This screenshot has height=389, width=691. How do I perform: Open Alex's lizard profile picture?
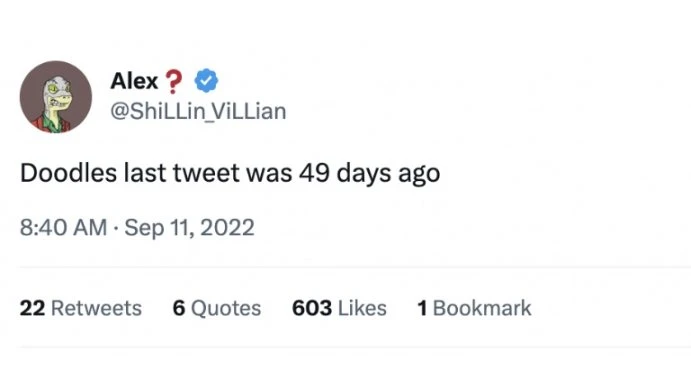[56, 96]
